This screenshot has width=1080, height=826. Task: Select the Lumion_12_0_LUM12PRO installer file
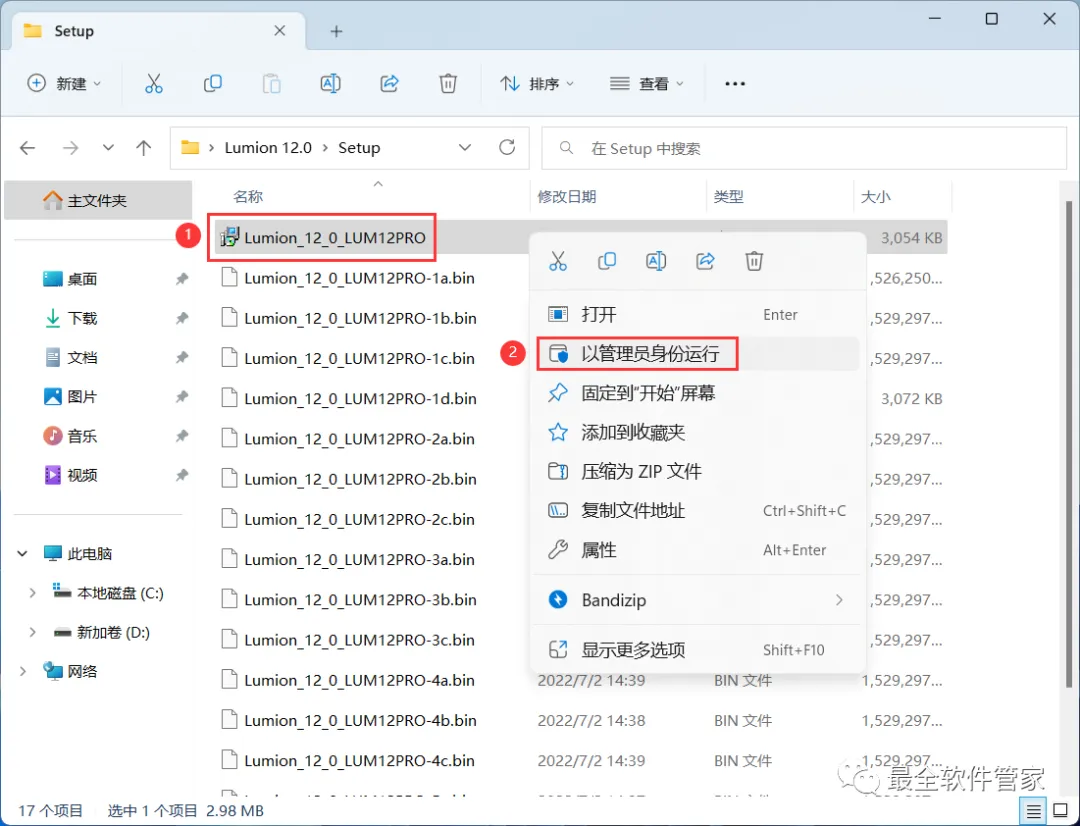[335, 238]
